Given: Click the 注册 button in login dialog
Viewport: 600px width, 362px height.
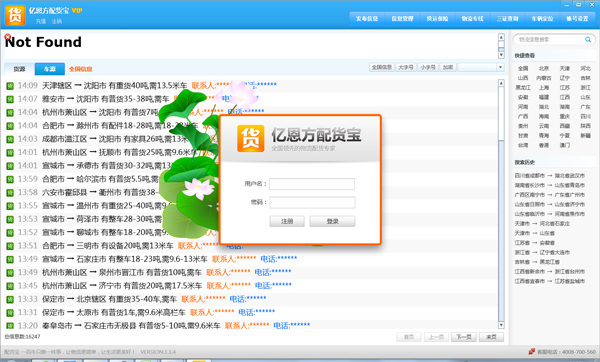Looking at the screenshot, I should tap(287, 221).
